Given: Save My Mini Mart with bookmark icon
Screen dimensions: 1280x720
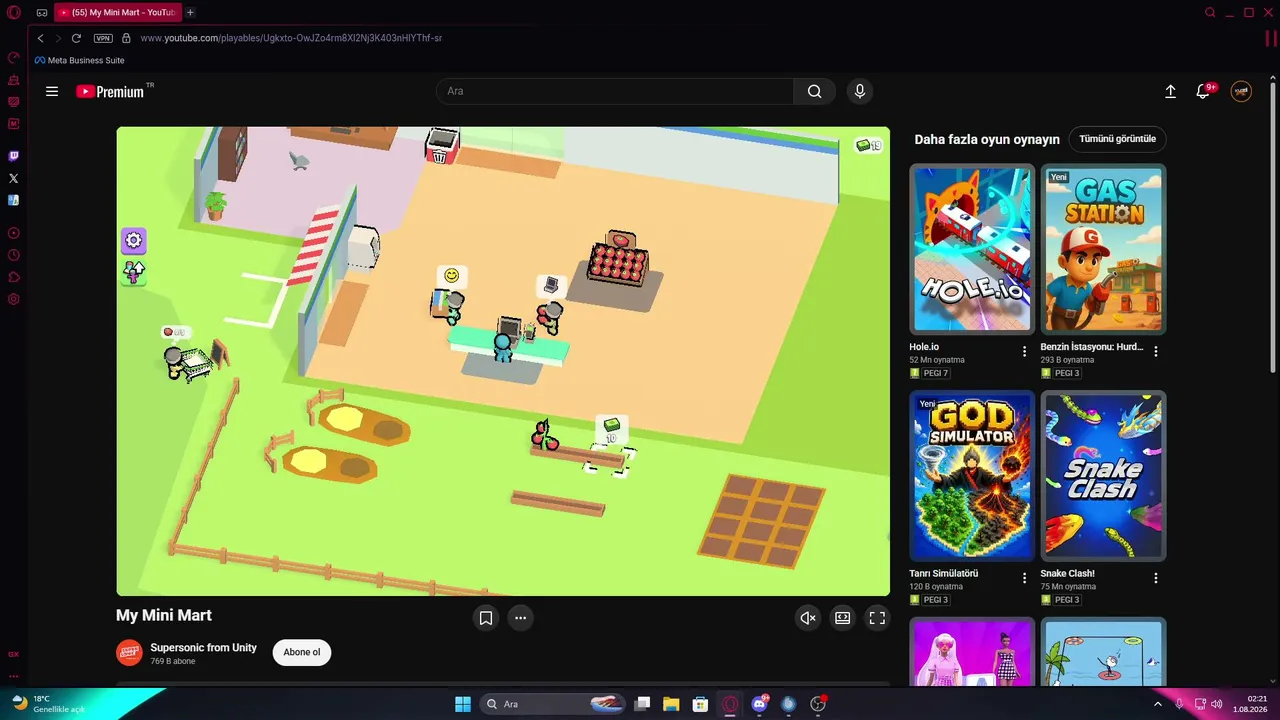Looking at the screenshot, I should [486, 618].
